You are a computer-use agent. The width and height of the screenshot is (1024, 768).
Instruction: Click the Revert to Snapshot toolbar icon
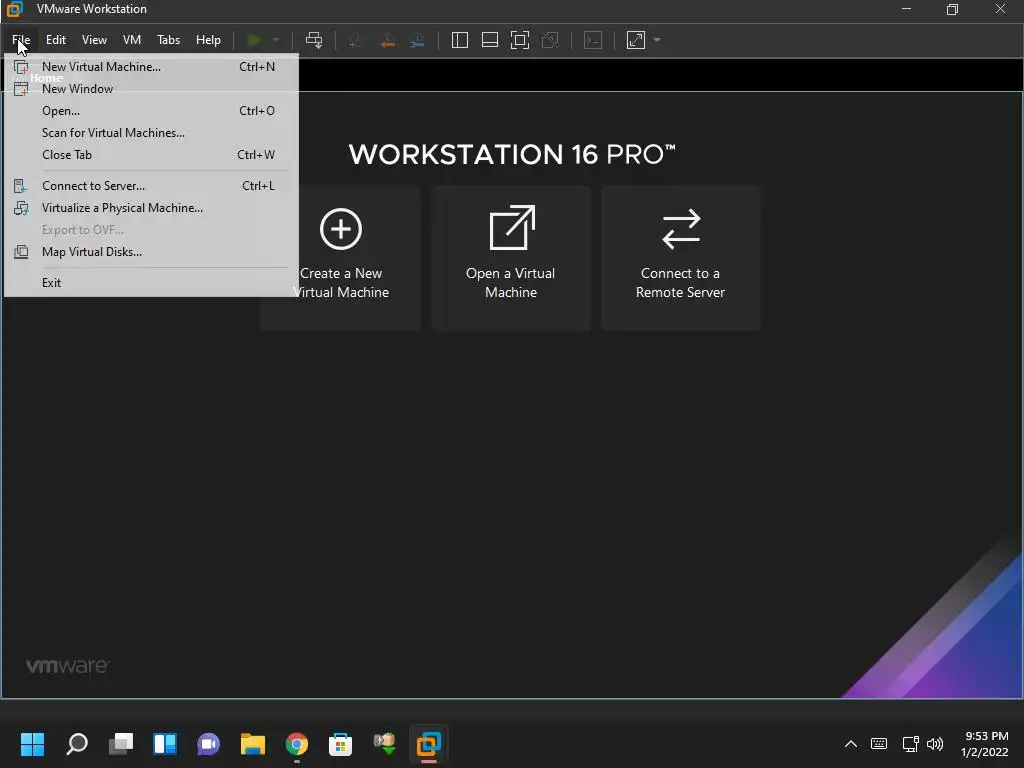(387, 40)
